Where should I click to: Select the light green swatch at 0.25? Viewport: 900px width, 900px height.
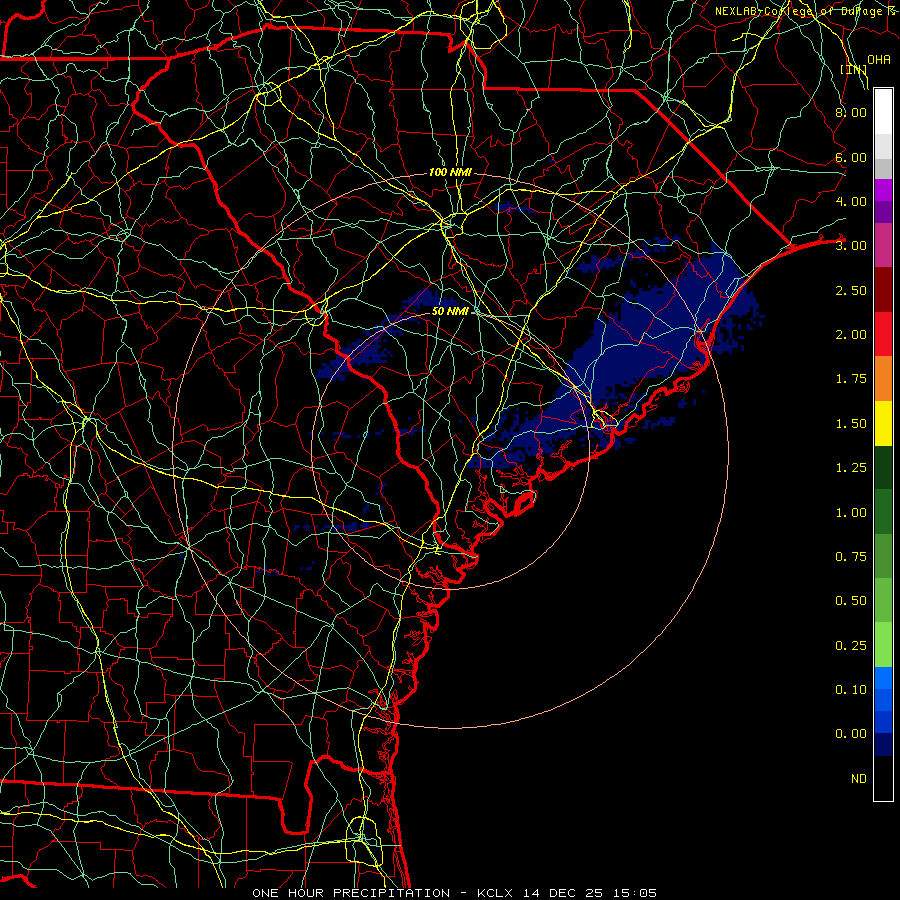(x=883, y=645)
